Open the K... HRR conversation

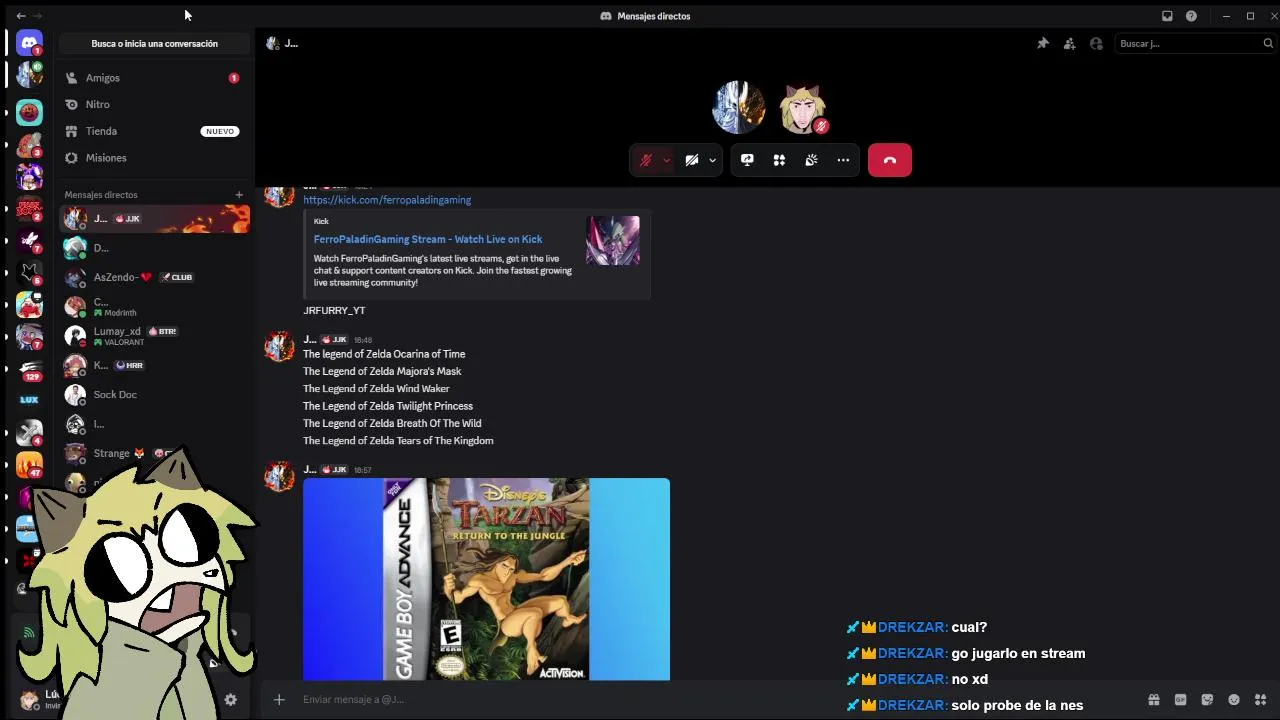(x=154, y=365)
